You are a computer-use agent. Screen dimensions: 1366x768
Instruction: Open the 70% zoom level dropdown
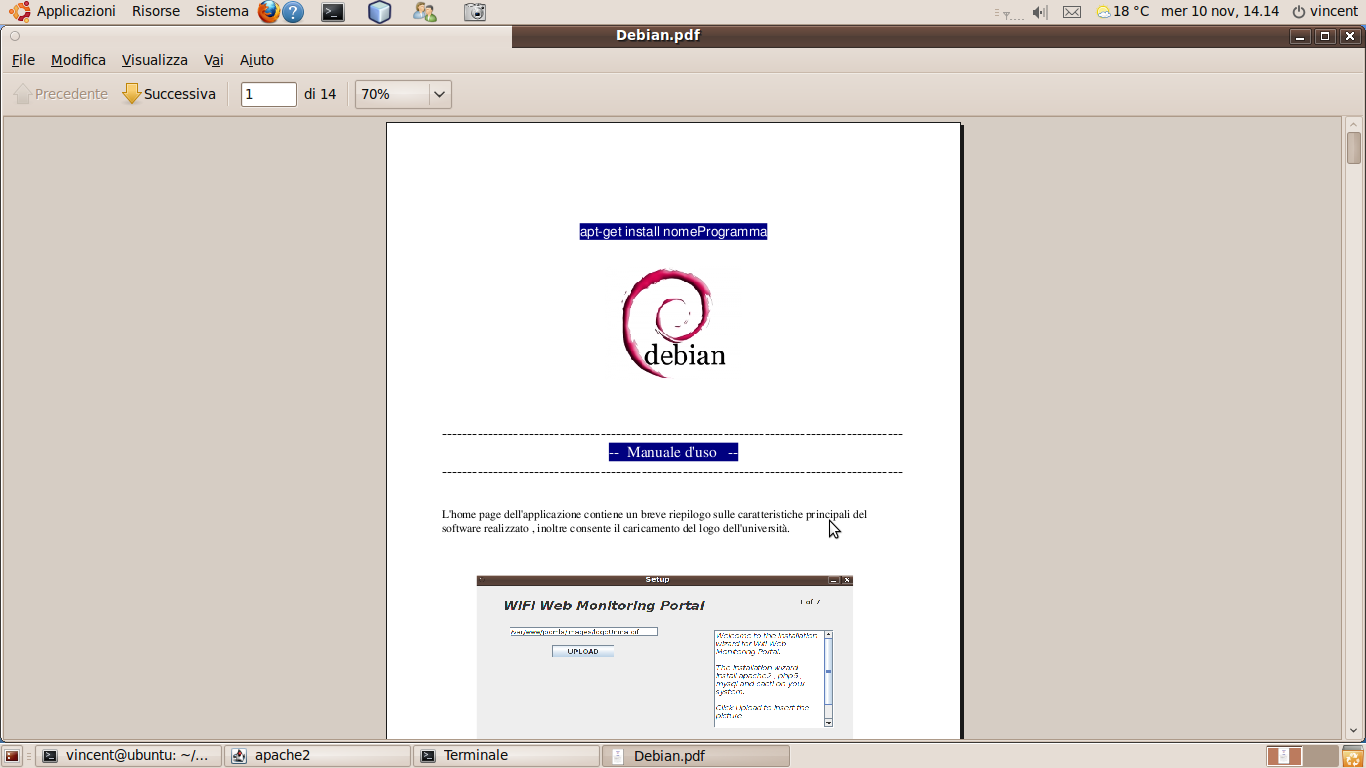(x=403, y=94)
